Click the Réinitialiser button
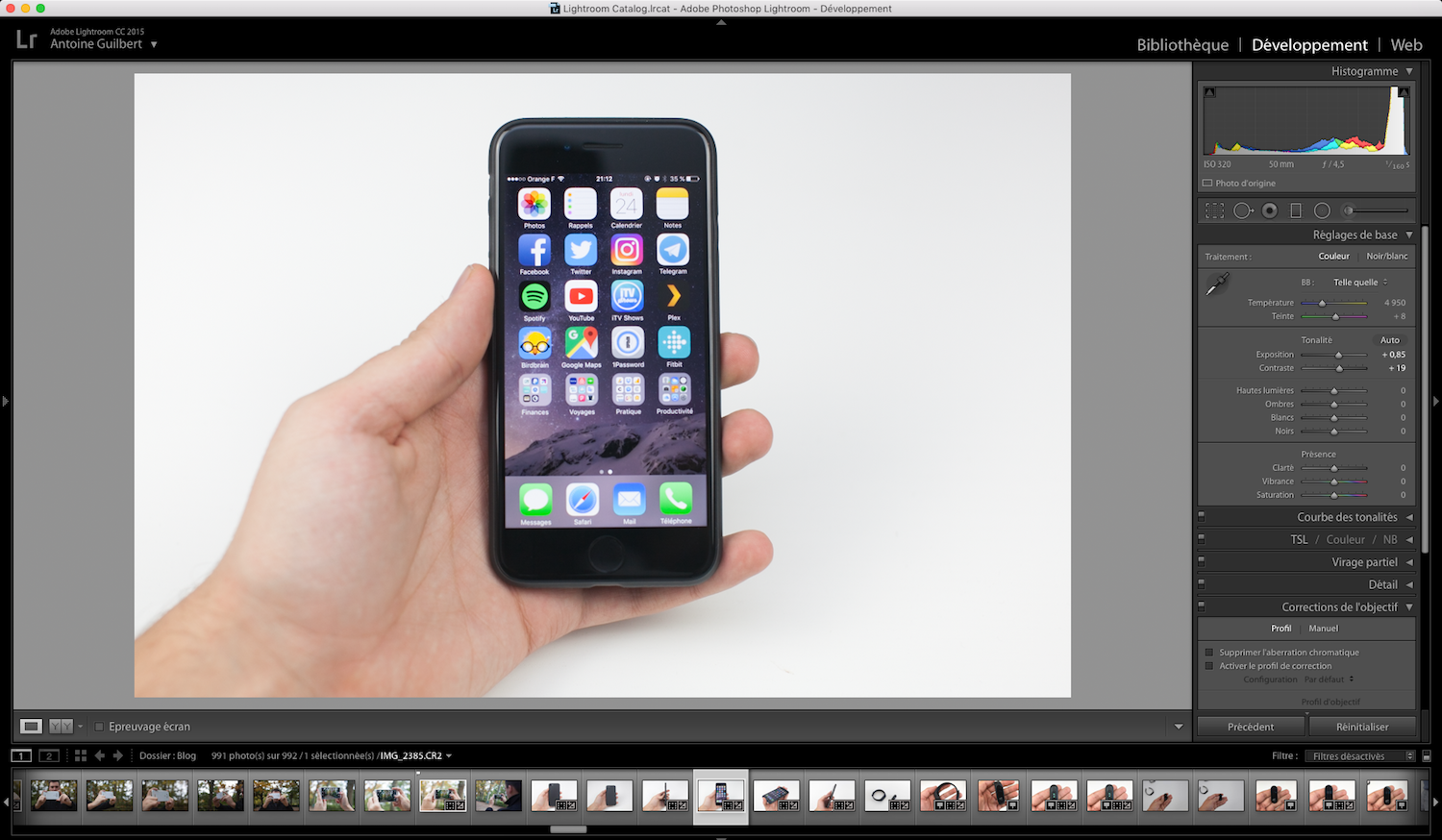1442x840 pixels. (1362, 727)
